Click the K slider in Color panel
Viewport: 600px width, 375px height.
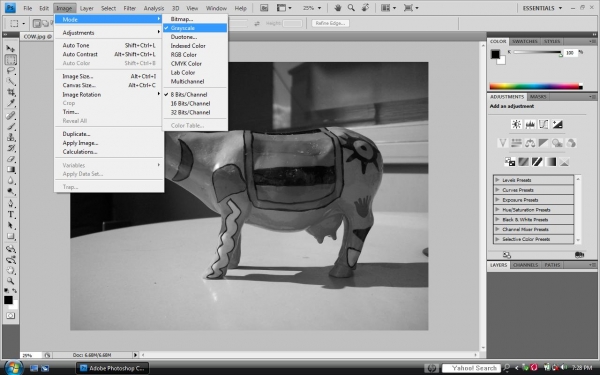coord(538,52)
